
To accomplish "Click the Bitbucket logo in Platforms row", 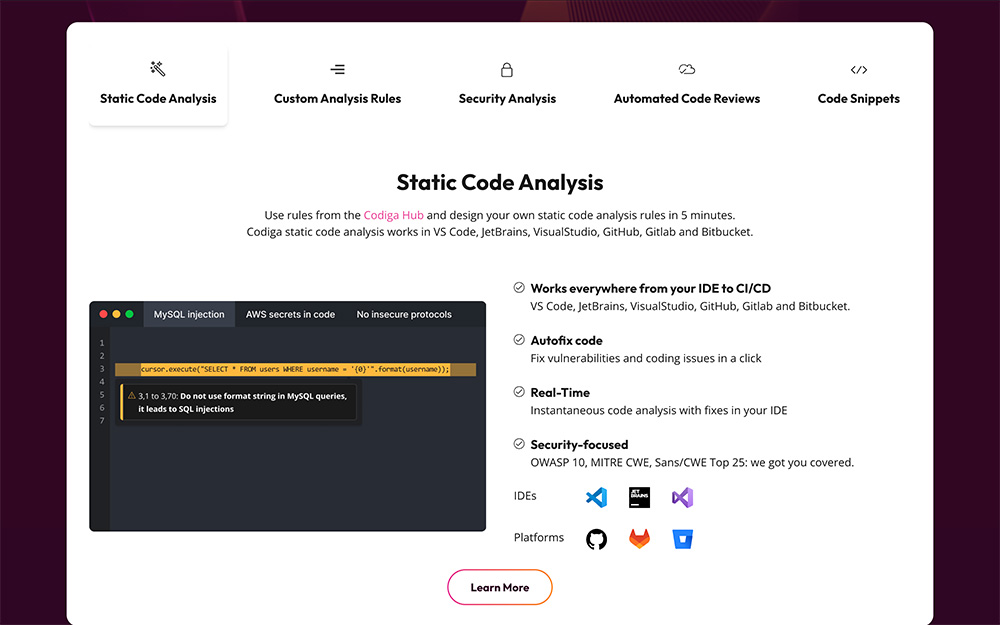I will point(682,539).
